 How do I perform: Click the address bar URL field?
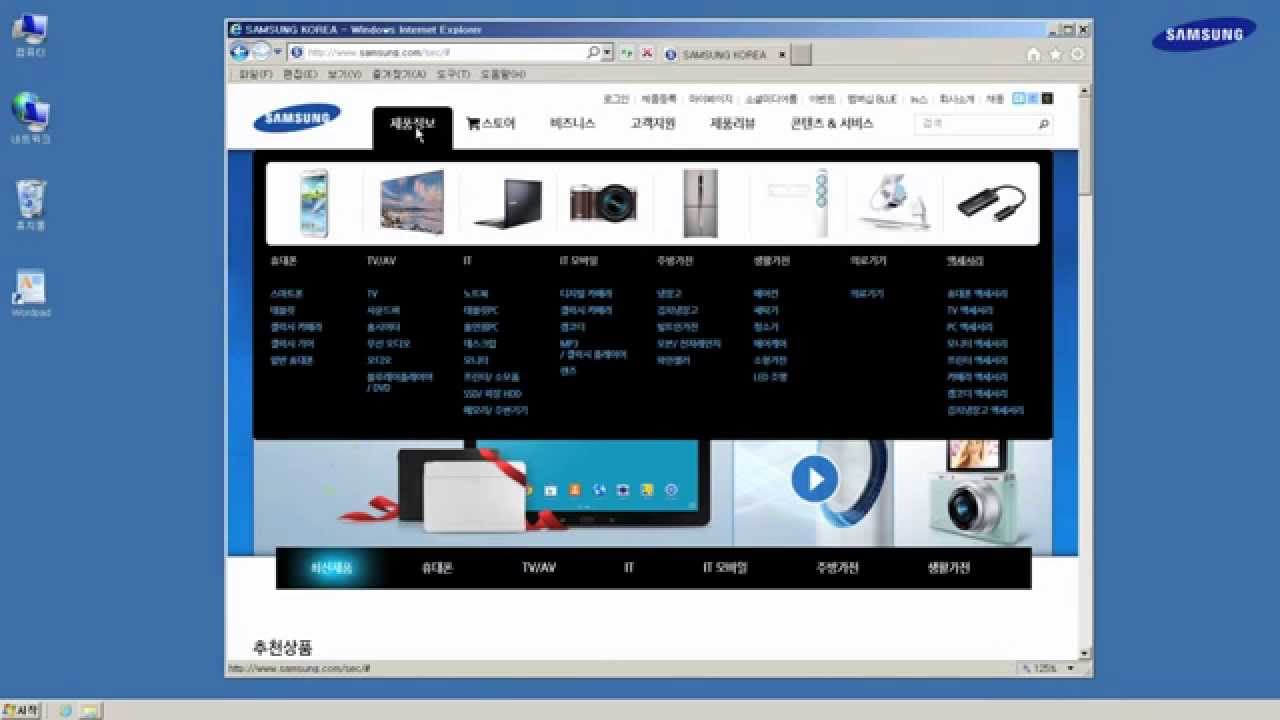click(x=445, y=52)
